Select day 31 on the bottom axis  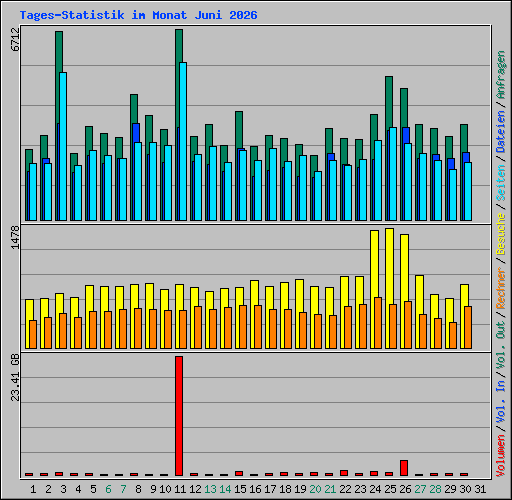pos(480,489)
